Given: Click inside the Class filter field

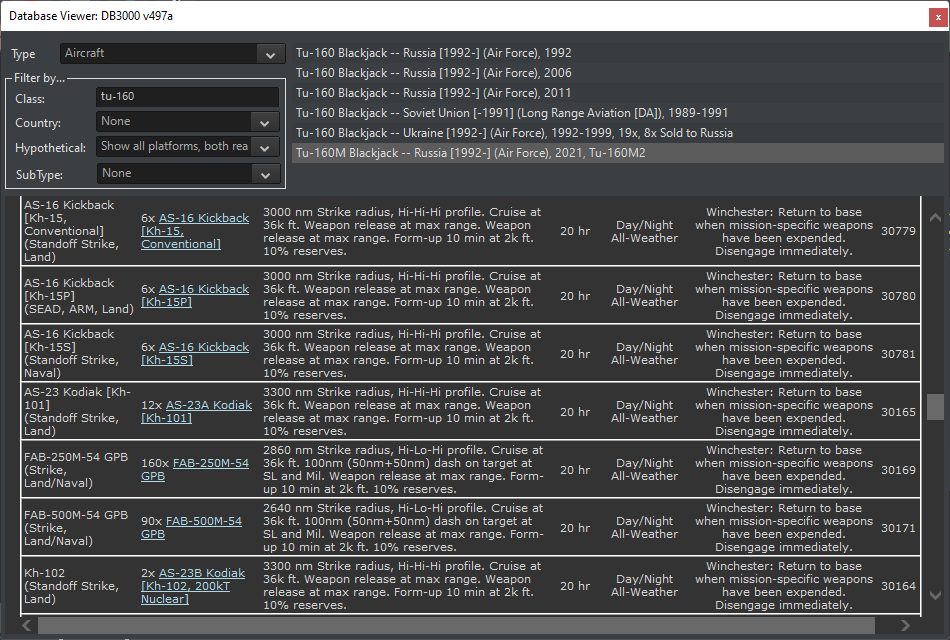Looking at the screenshot, I should [186, 97].
